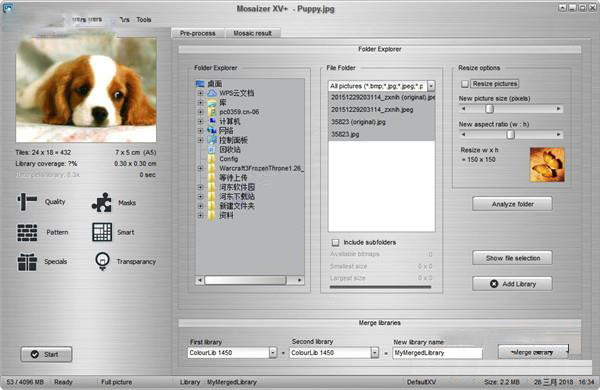Select file 35823 (original).jpg
This screenshot has width=600, height=390.
(382, 122)
